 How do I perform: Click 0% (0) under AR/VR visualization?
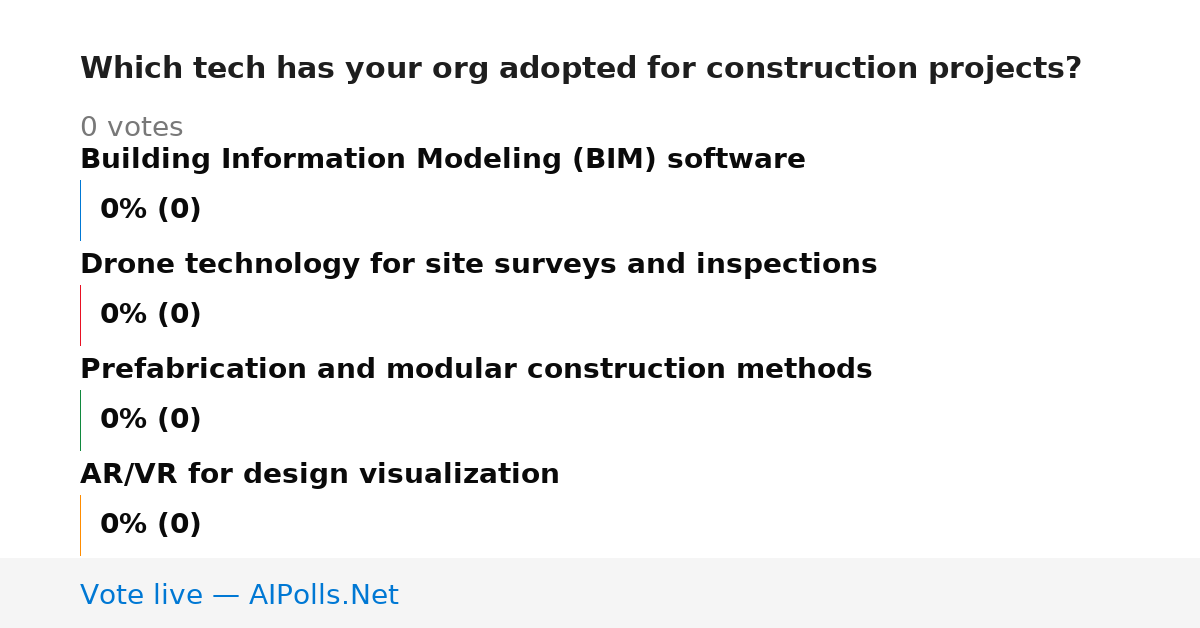point(151,525)
